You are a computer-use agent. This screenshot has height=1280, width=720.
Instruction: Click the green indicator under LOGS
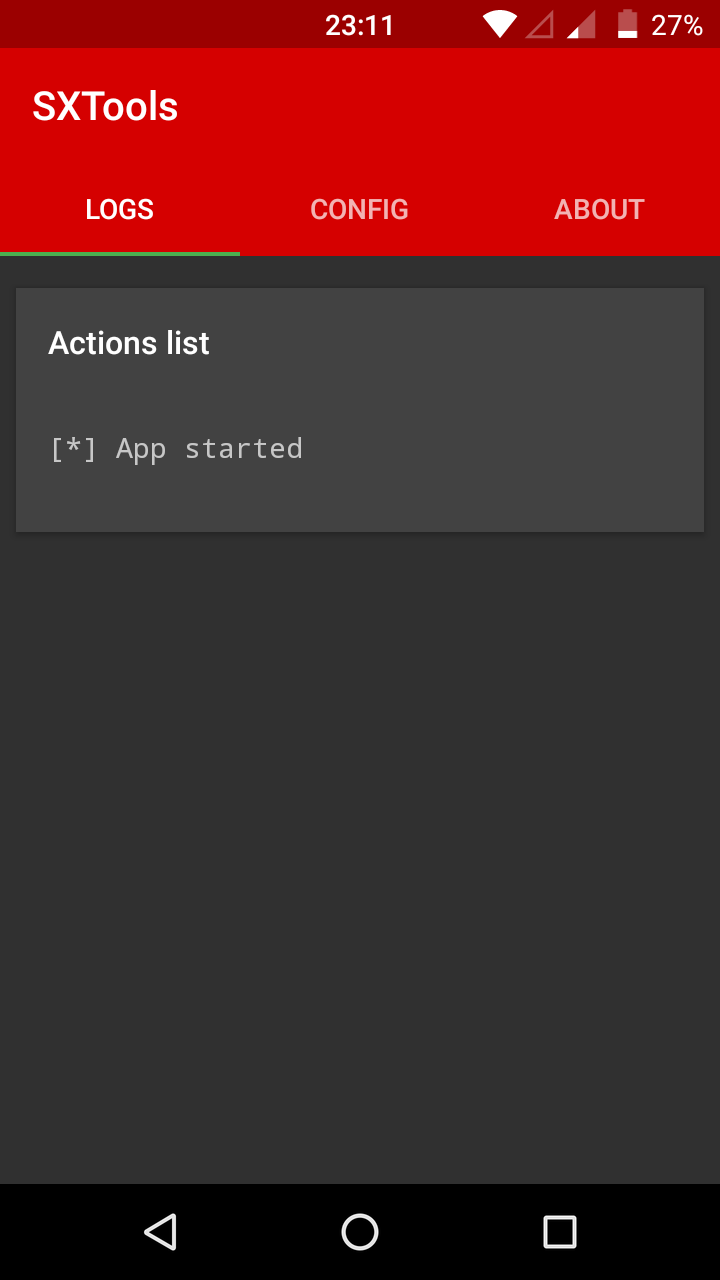tap(120, 254)
